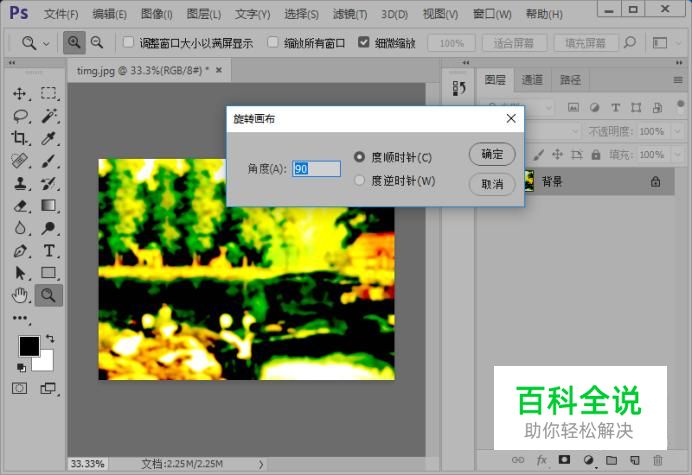Open the extra tools ellipsis menu
Viewport: 692px width, 475px height.
tap(20, 318)
